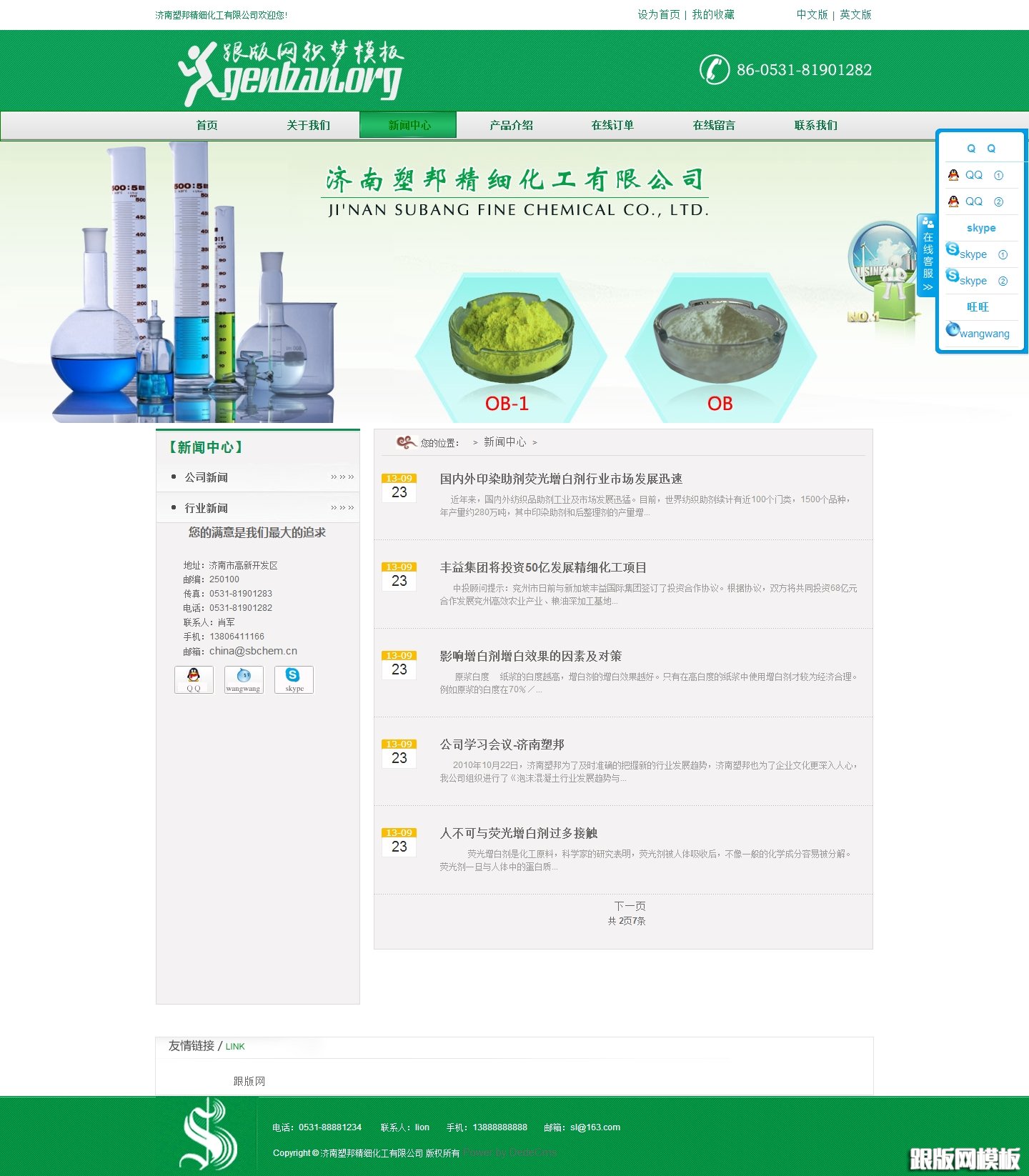Image resolution: width=1029 pixels, height=1176 pixels.
Task: Click 【新闻中心】 sidebar heading
Action: point(206,447)
